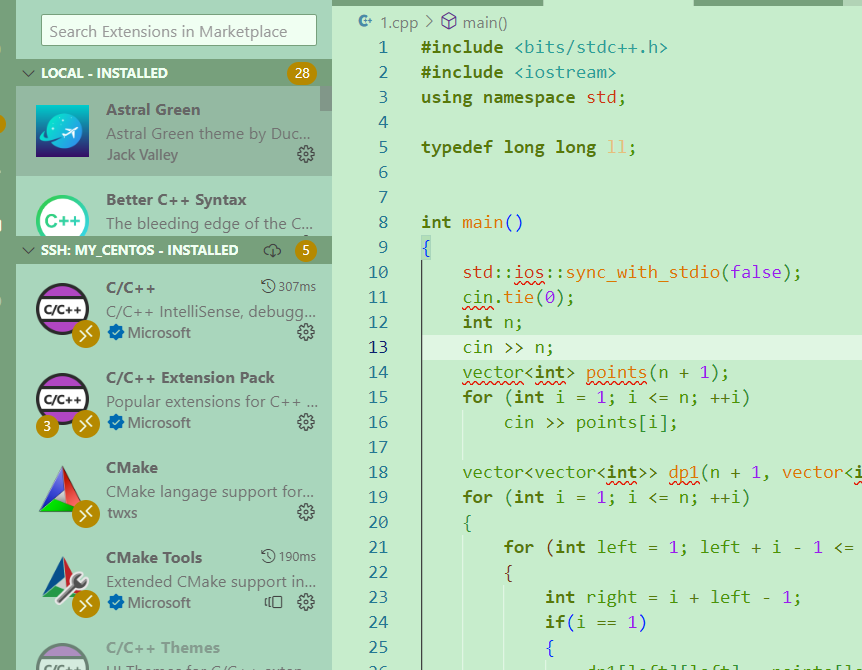Open CMake Tools settings gear
The height and width of the screenshot is (670, 862).
click(x=306, y=602)
